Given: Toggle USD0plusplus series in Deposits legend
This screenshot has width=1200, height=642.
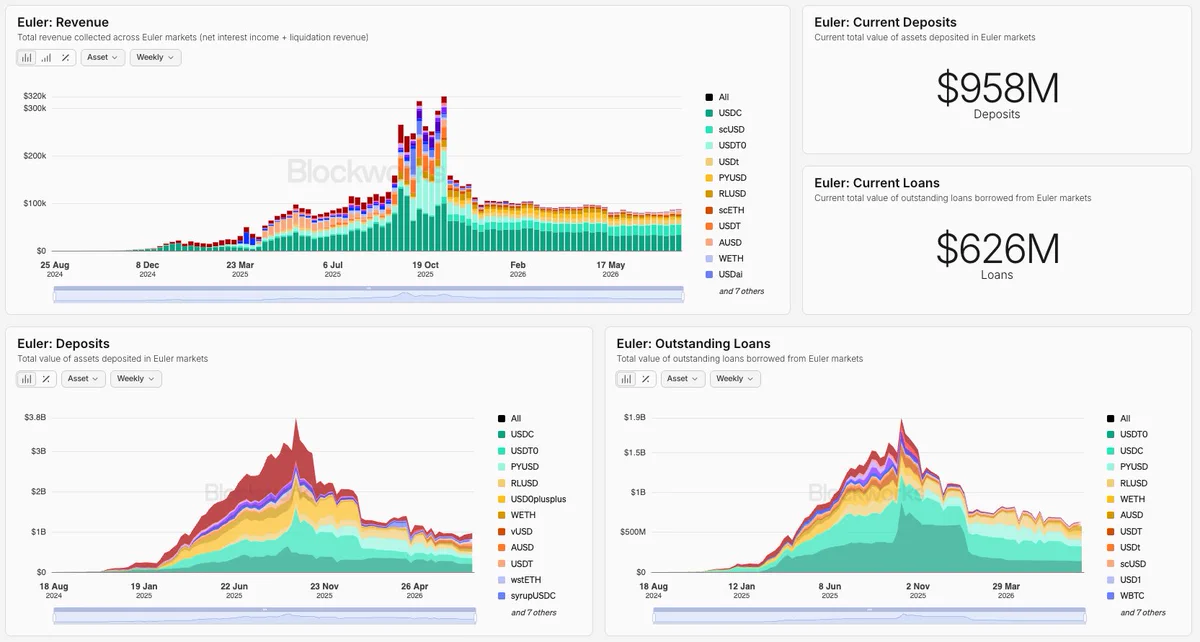Looking at the screenshot, I should click(x=532, y=499).
